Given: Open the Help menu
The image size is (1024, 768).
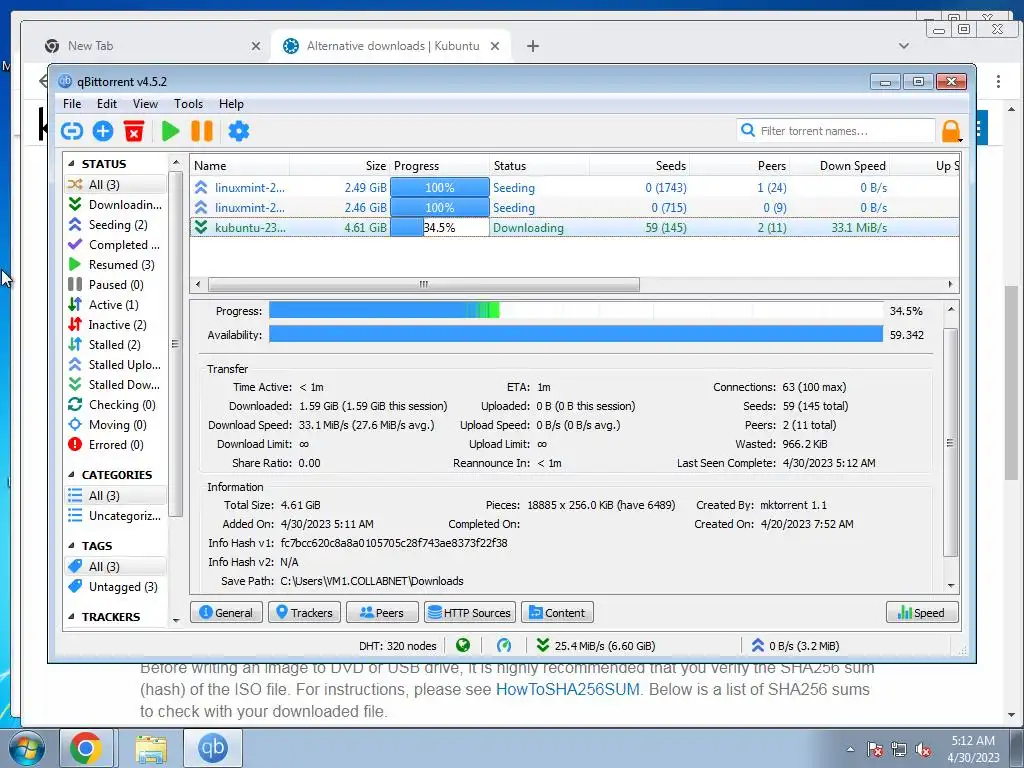Looking at the screenshot, I should (x=231, y=104).
